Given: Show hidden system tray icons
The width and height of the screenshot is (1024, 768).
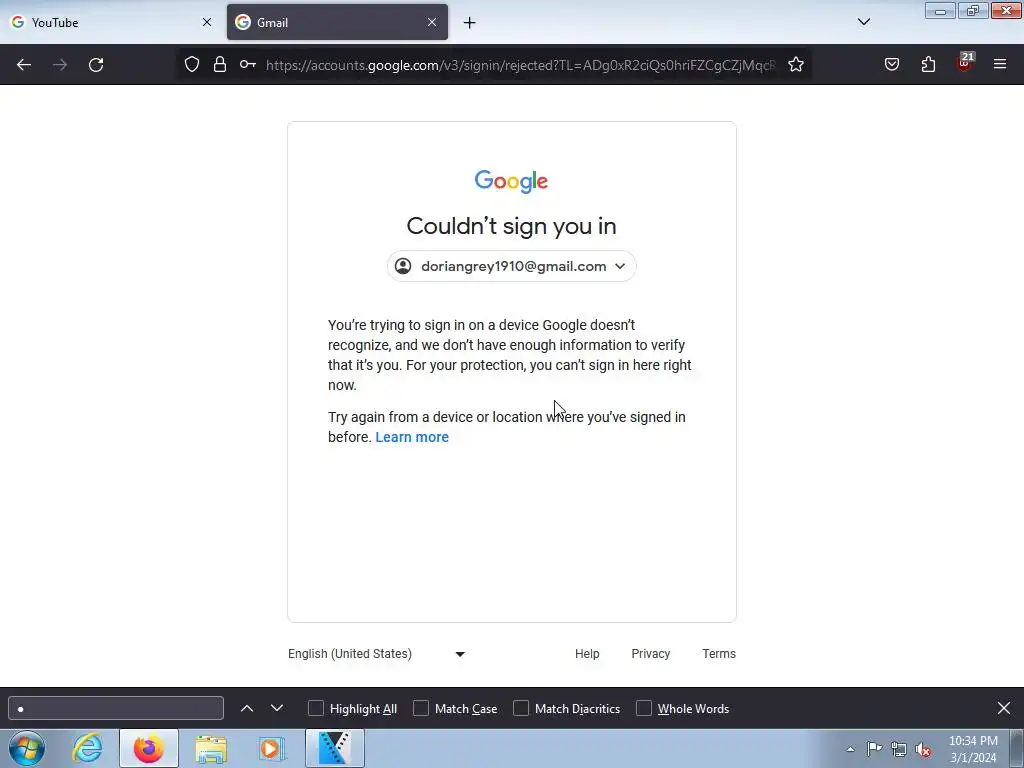Looking at the screenshot, I should (850, 749).
